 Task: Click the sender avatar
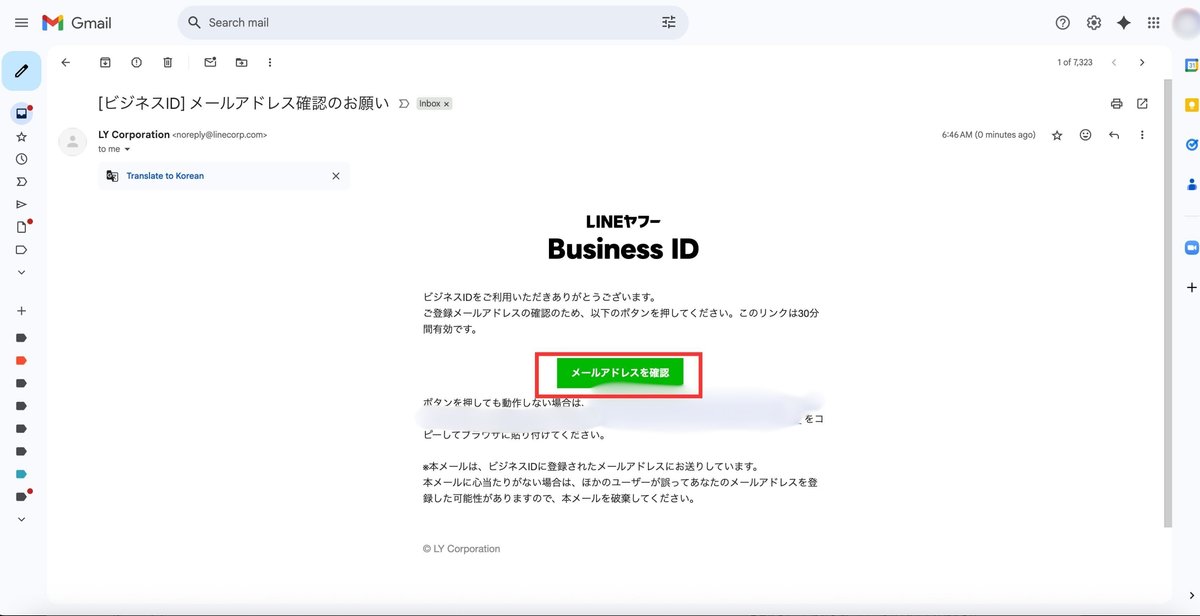73,141
